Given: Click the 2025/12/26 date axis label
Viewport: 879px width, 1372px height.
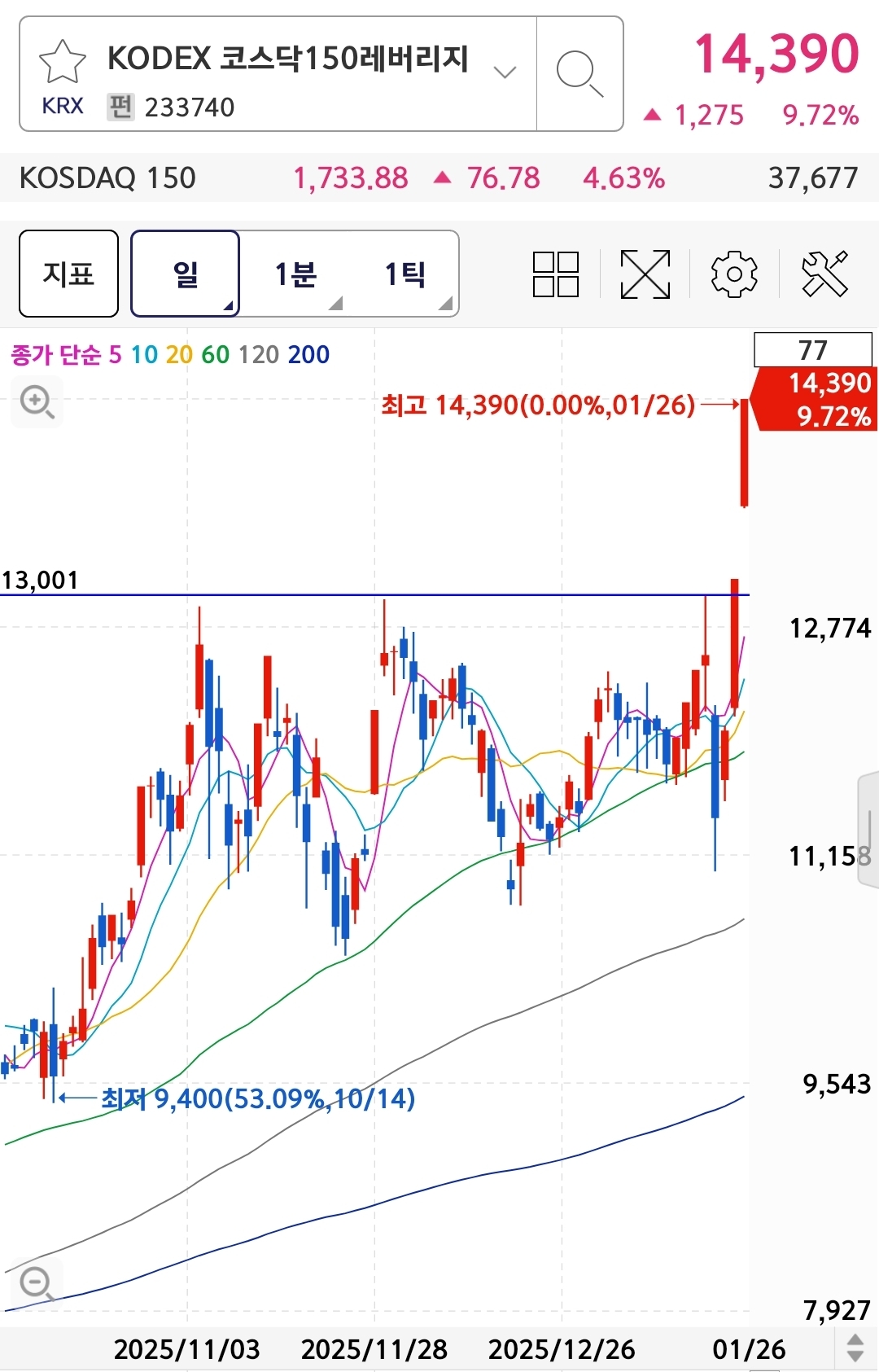Looking at the screenshot, I should click(x=562, y=1349).
